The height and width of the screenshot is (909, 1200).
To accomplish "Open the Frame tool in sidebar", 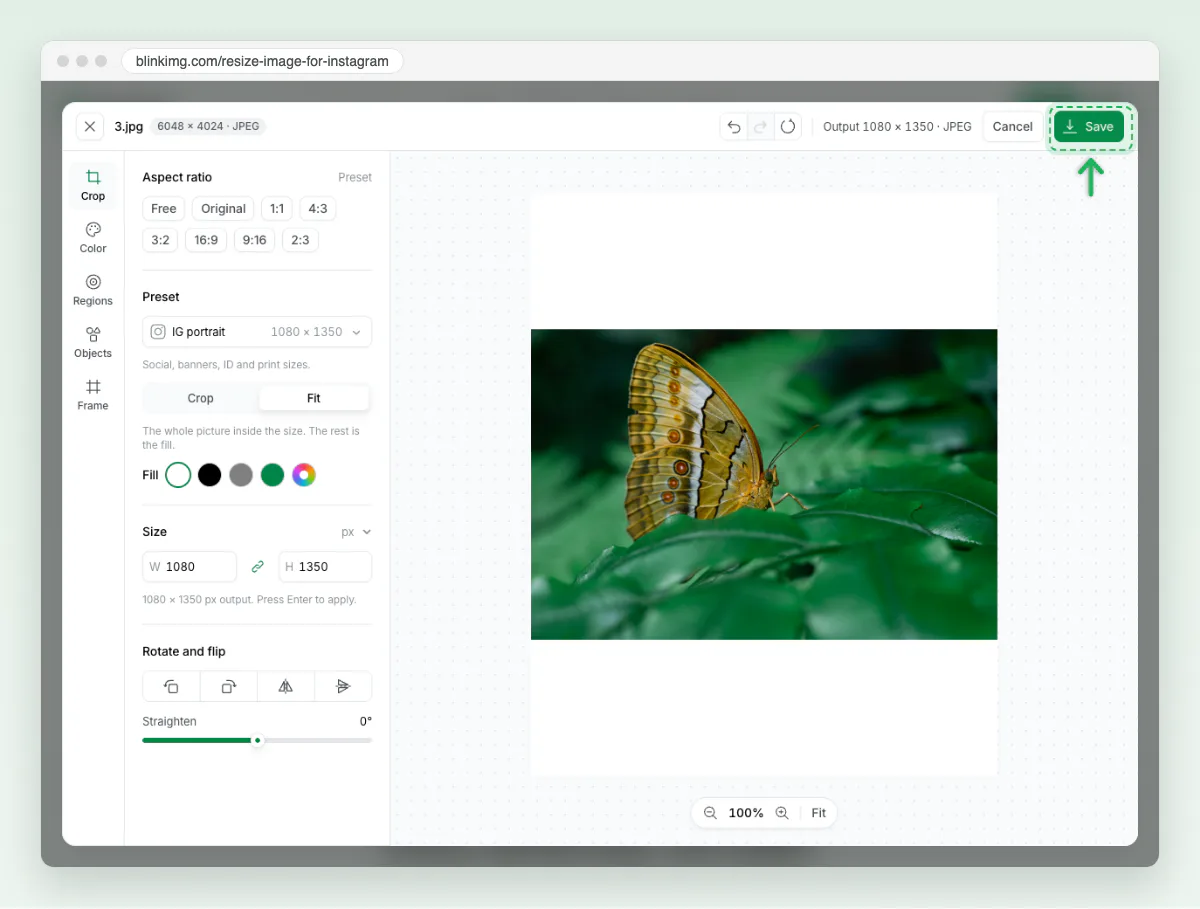I will pos(93,395).
